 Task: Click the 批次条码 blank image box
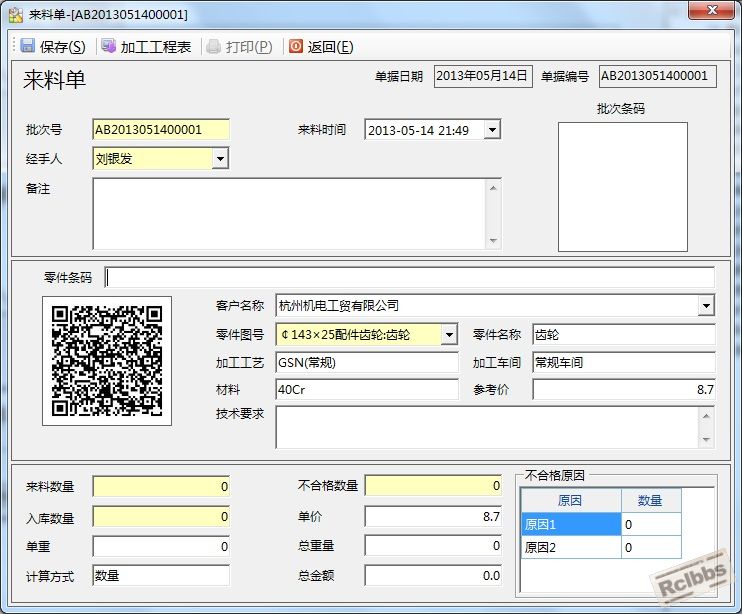[x=623, y=187]
